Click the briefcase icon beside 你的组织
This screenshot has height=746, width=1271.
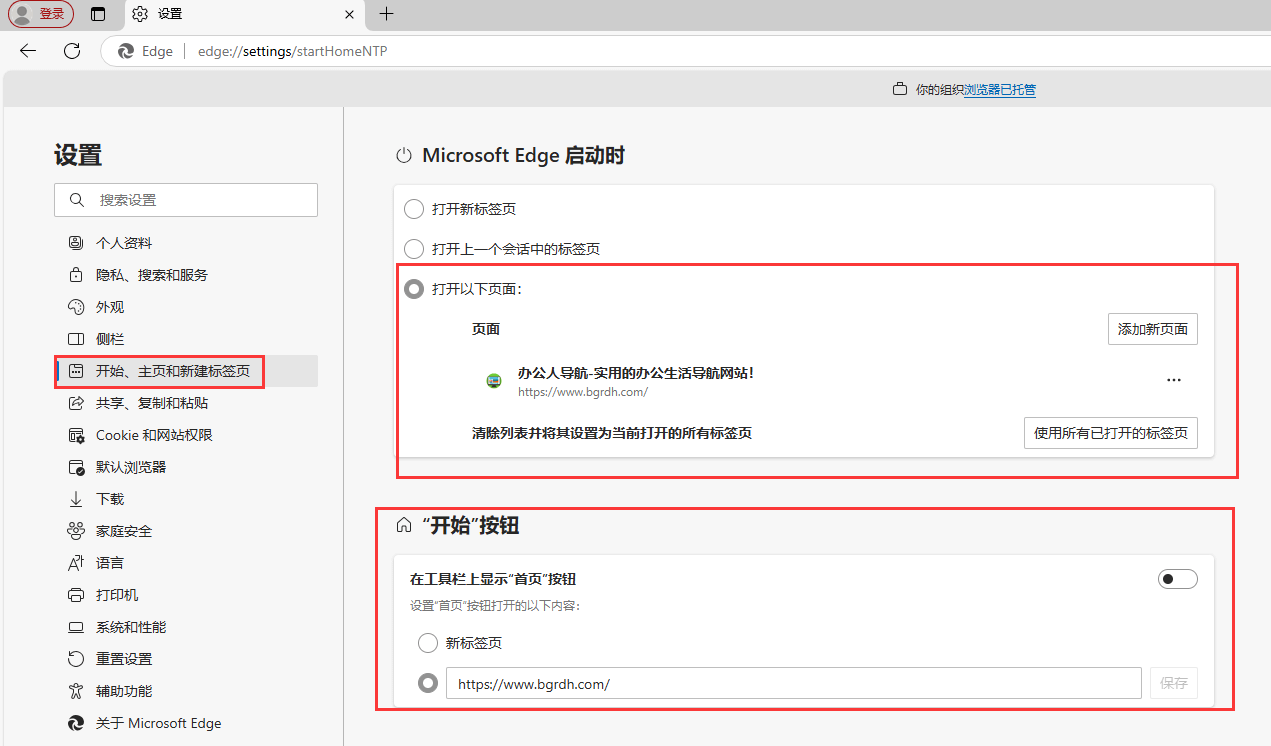point(899,89)
